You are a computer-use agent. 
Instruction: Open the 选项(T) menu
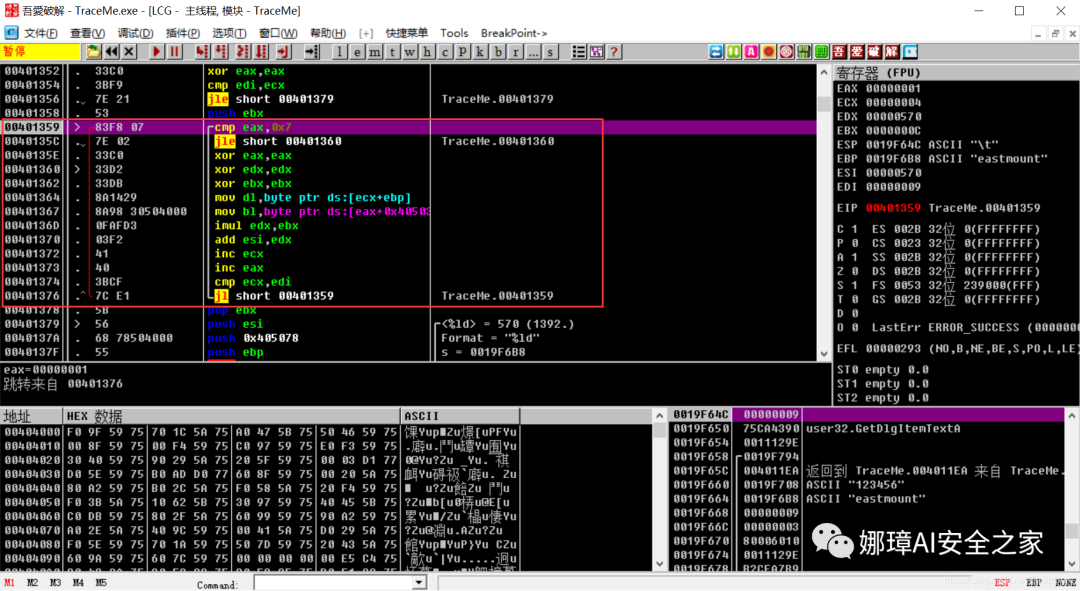229,33
